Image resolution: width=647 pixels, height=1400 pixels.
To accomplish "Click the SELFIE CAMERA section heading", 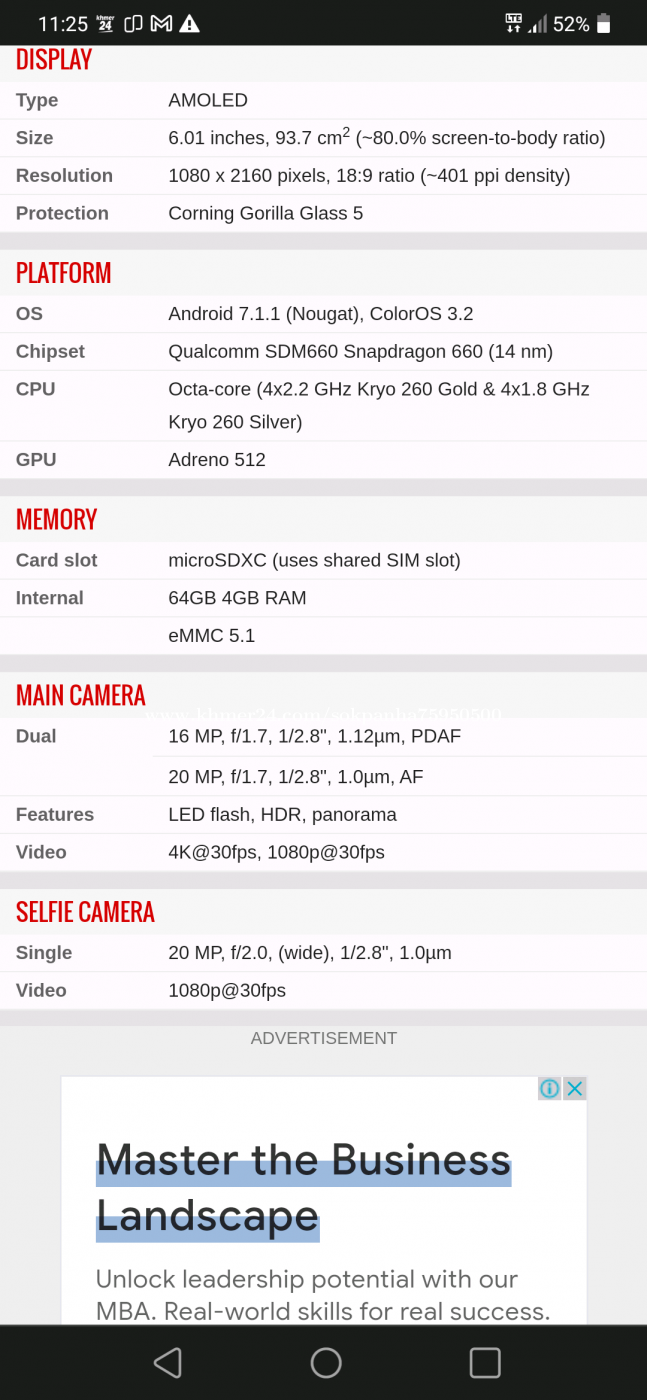I will pos(85,911).
